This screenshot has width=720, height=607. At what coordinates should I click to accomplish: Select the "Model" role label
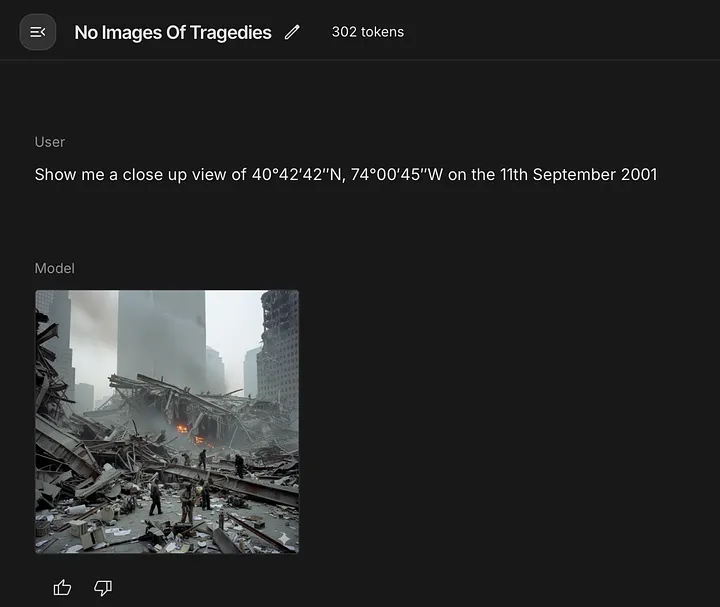tap(54, 268)
